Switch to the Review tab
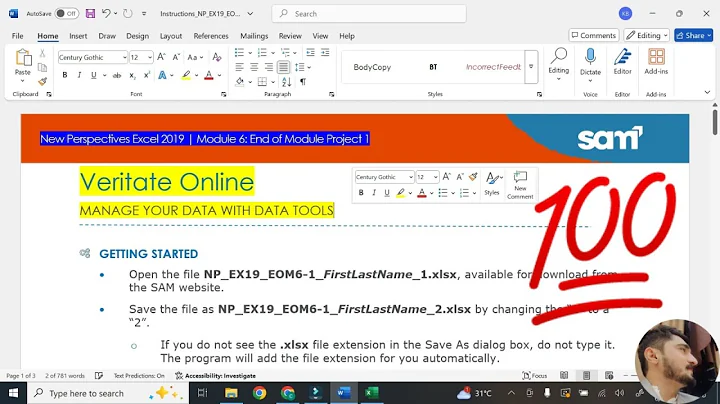Image resolution: width=720 pixels, height=404 pixels. pyautogui.click(x=290, y=36)
